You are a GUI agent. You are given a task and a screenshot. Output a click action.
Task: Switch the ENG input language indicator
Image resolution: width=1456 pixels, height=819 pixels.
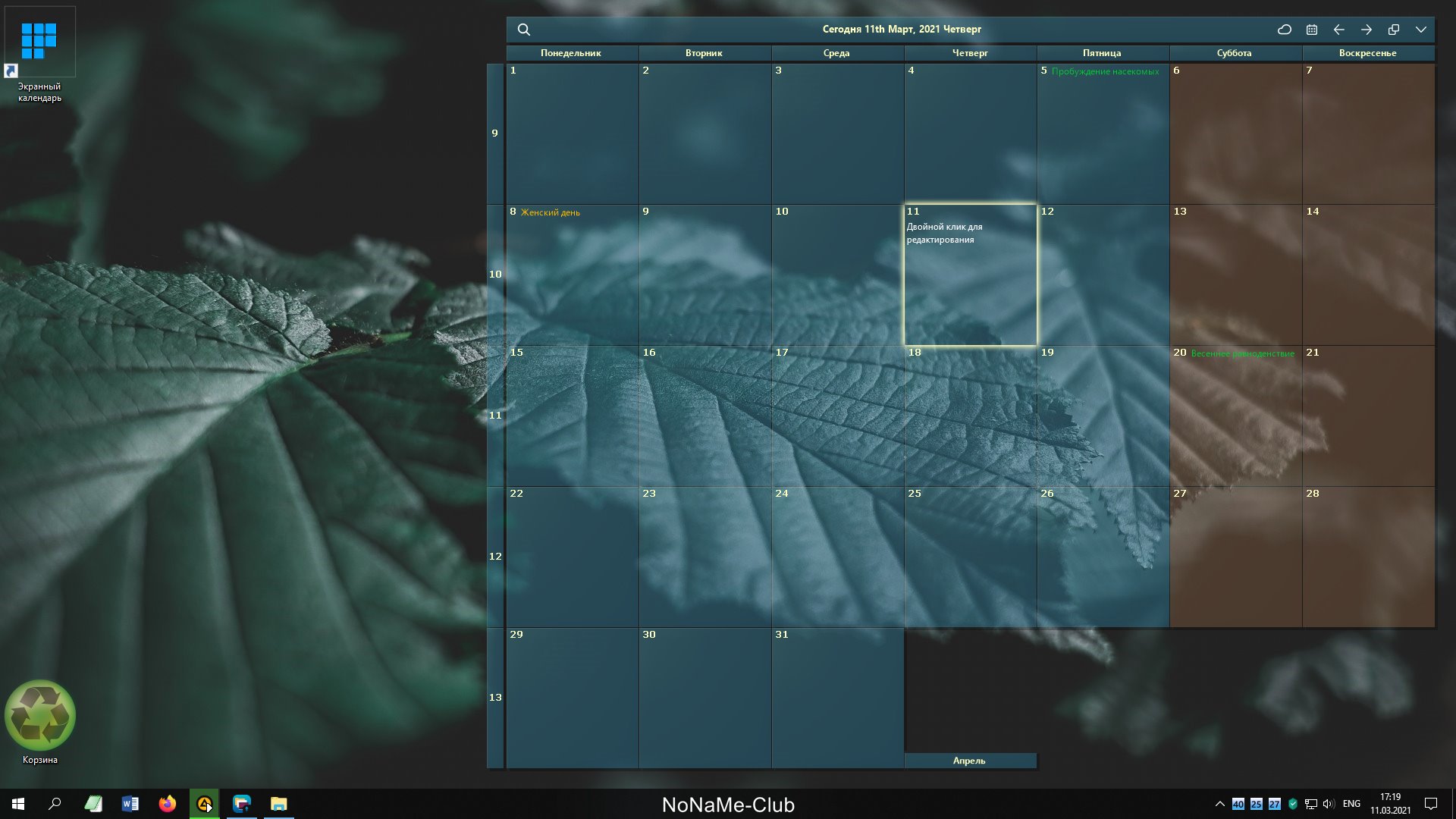pos(1351,804)
